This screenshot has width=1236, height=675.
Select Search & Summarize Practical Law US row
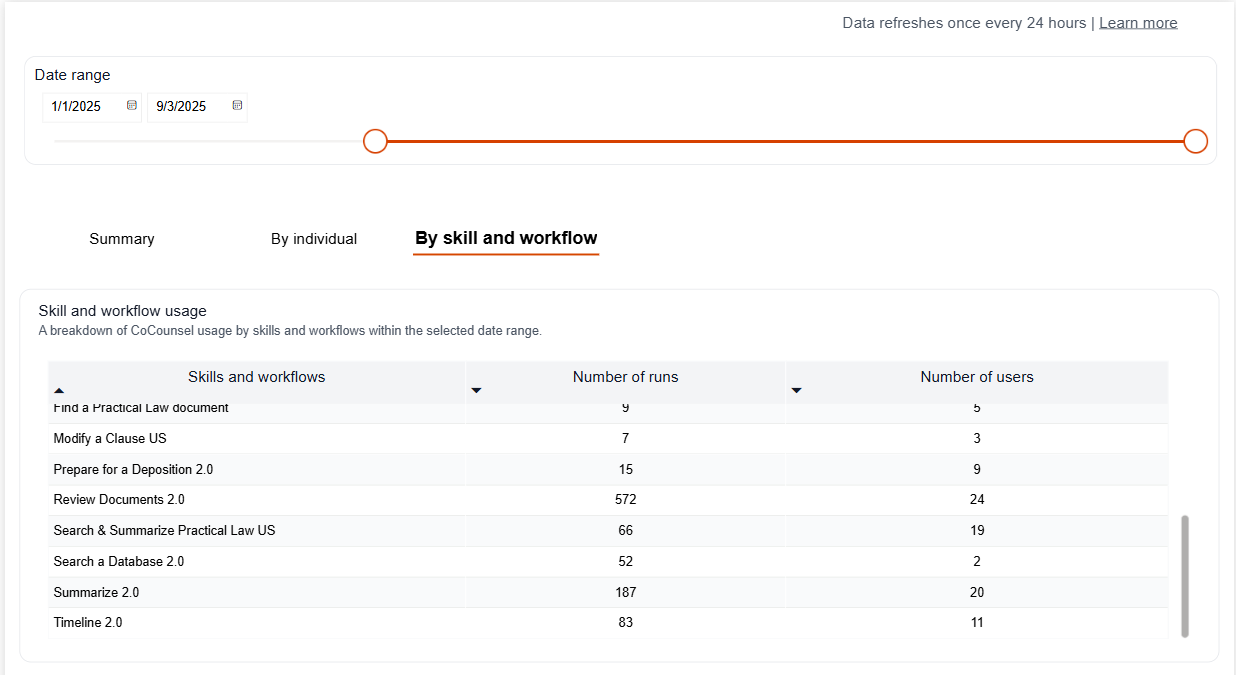pos(164,531)
